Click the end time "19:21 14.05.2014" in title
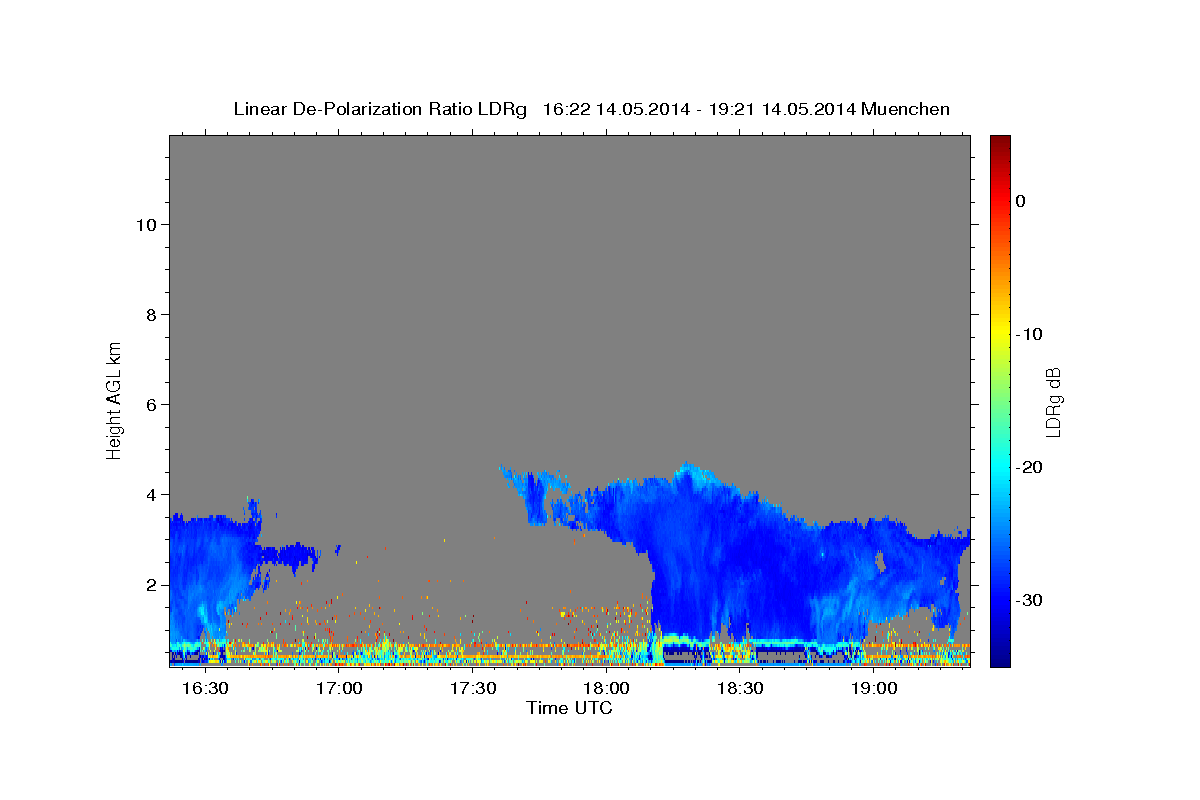The height and width of the screenshot is (800, 1200). (782, 109)
